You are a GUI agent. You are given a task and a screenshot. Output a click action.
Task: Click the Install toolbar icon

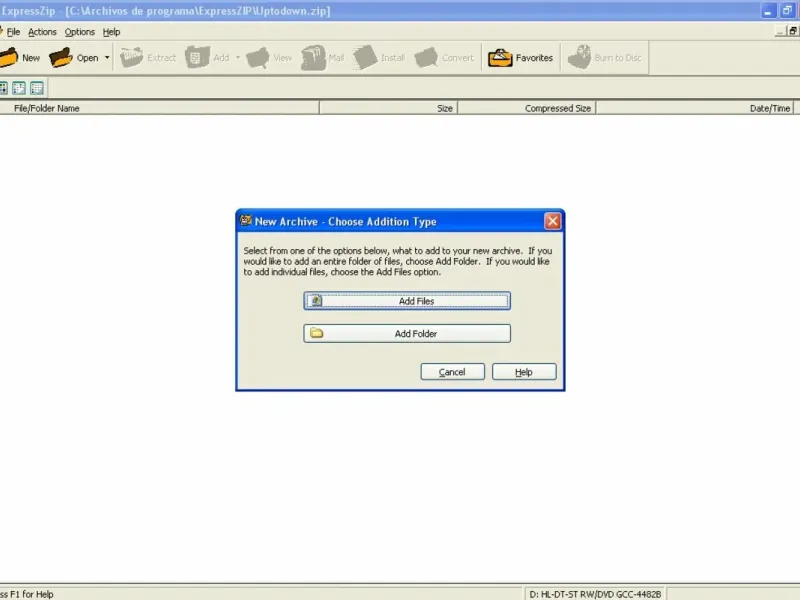point(379,58)
